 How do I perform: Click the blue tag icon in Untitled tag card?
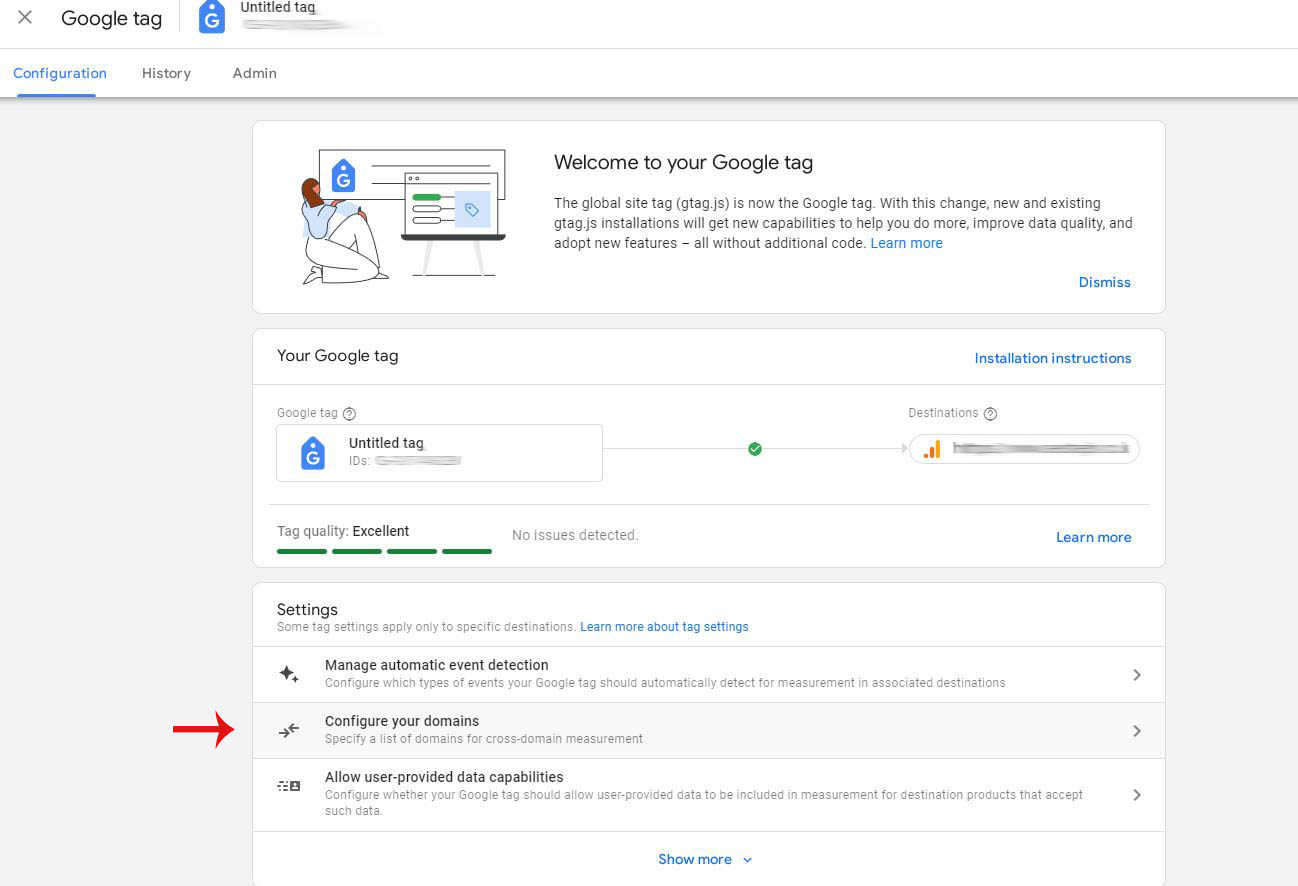click(x=313, y=453)
